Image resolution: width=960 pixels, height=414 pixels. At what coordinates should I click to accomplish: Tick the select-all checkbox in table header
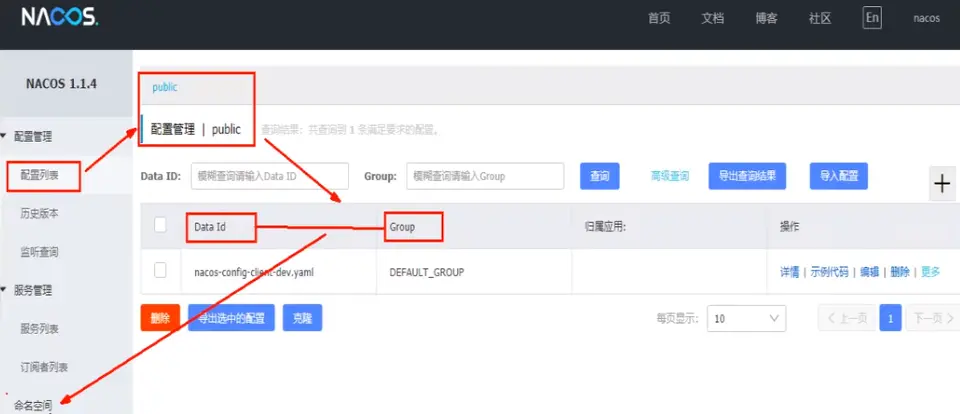(160, 225)
